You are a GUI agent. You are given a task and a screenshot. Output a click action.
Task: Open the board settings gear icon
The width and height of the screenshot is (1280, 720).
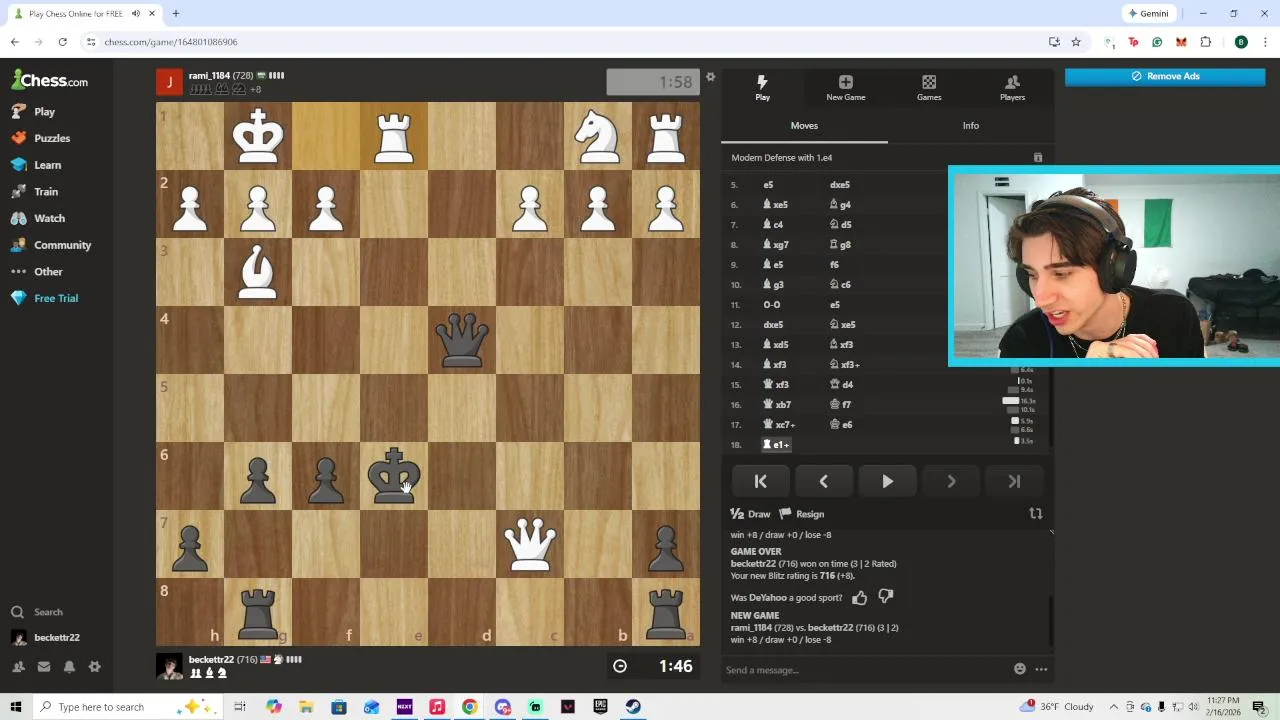710,77
